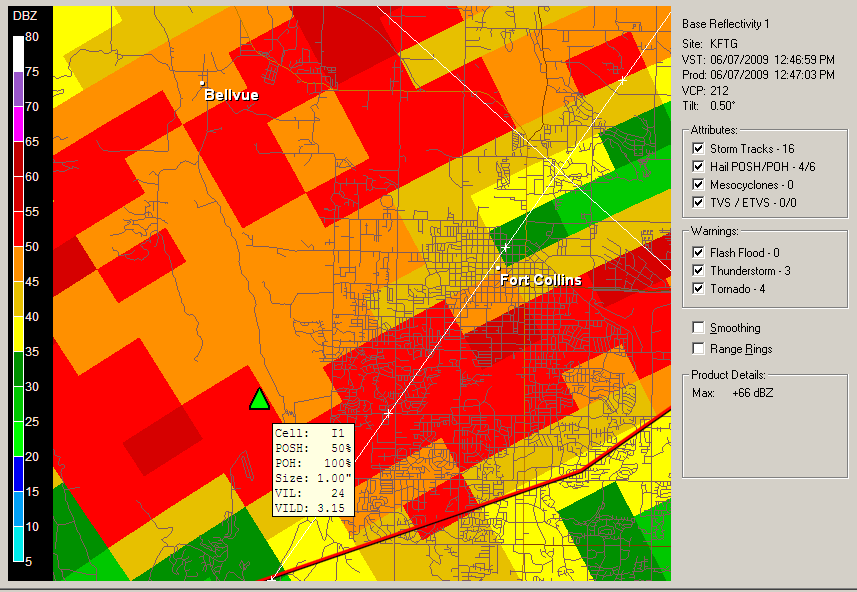
Task: Click the storm track cross beside Cell popup
Action: pos(389,413)
